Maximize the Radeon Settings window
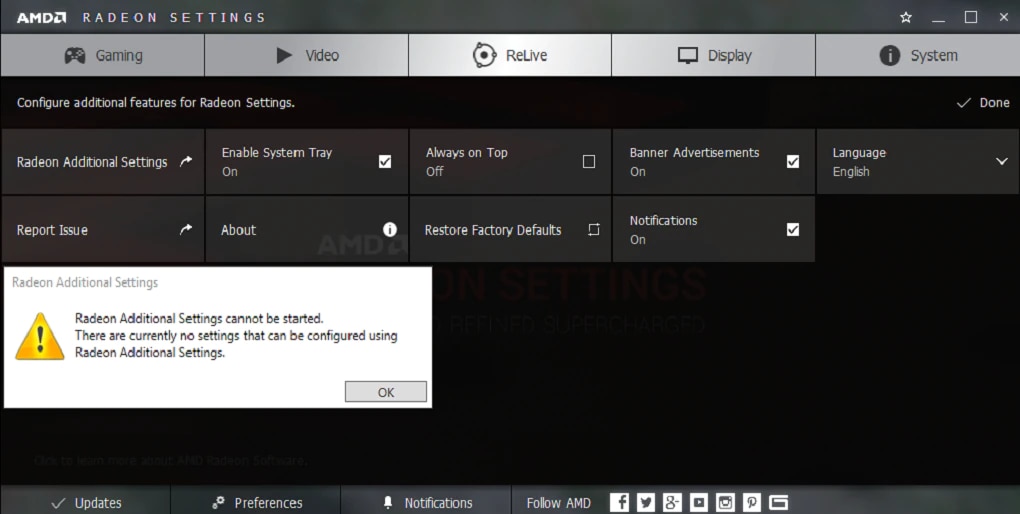Viewport: 1020px width, 514px height. pyautogui.click(x=971, y=18)
